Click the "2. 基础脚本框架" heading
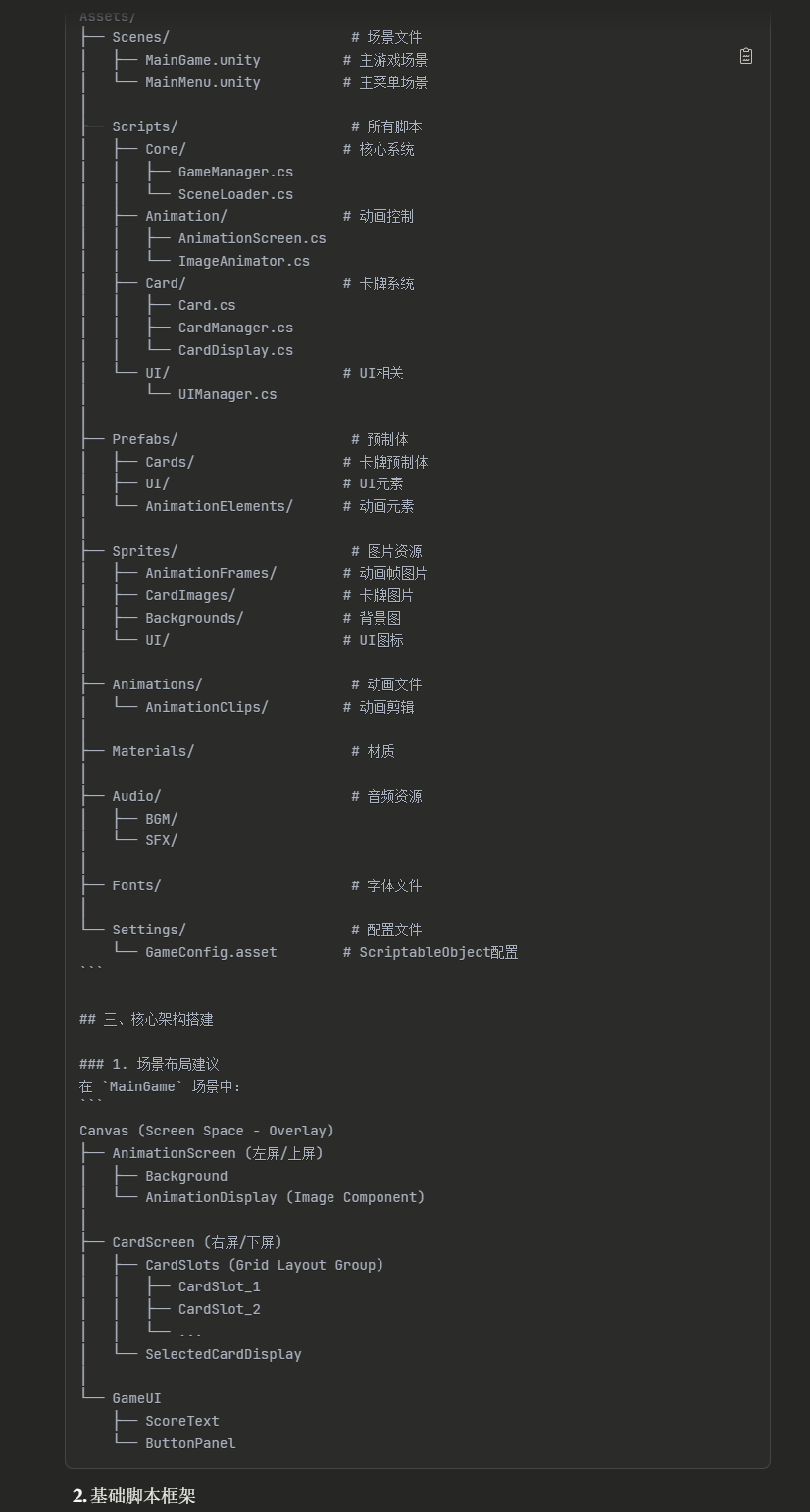The width and height of the screenshot is (810, 1512). click(133, 1495)
